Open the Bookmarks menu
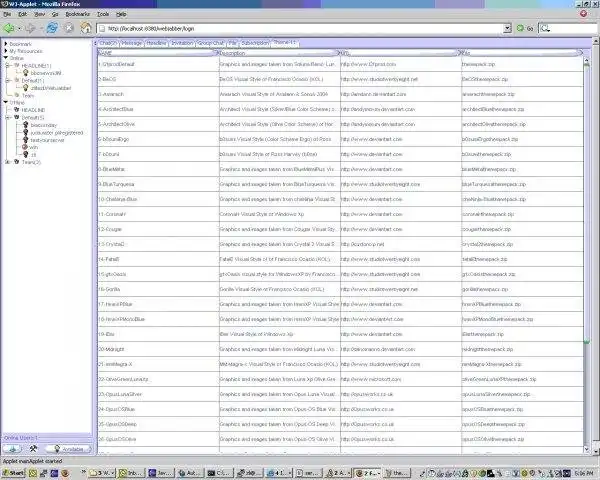 (x=78, y=14)
